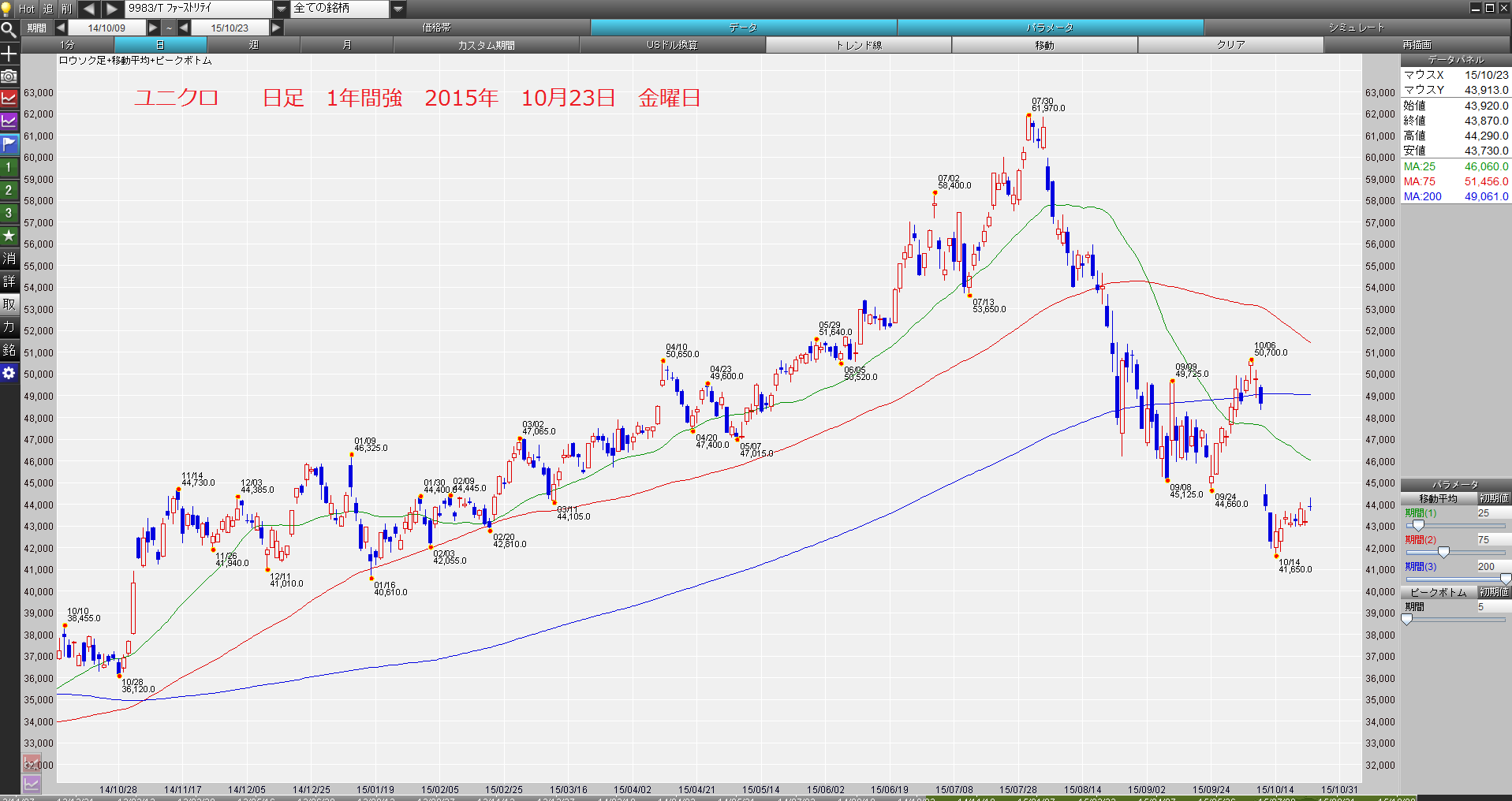Click the ピークボトム 期間 slider handle
Screen dimensions: 1512x801
coord(1407,620)
